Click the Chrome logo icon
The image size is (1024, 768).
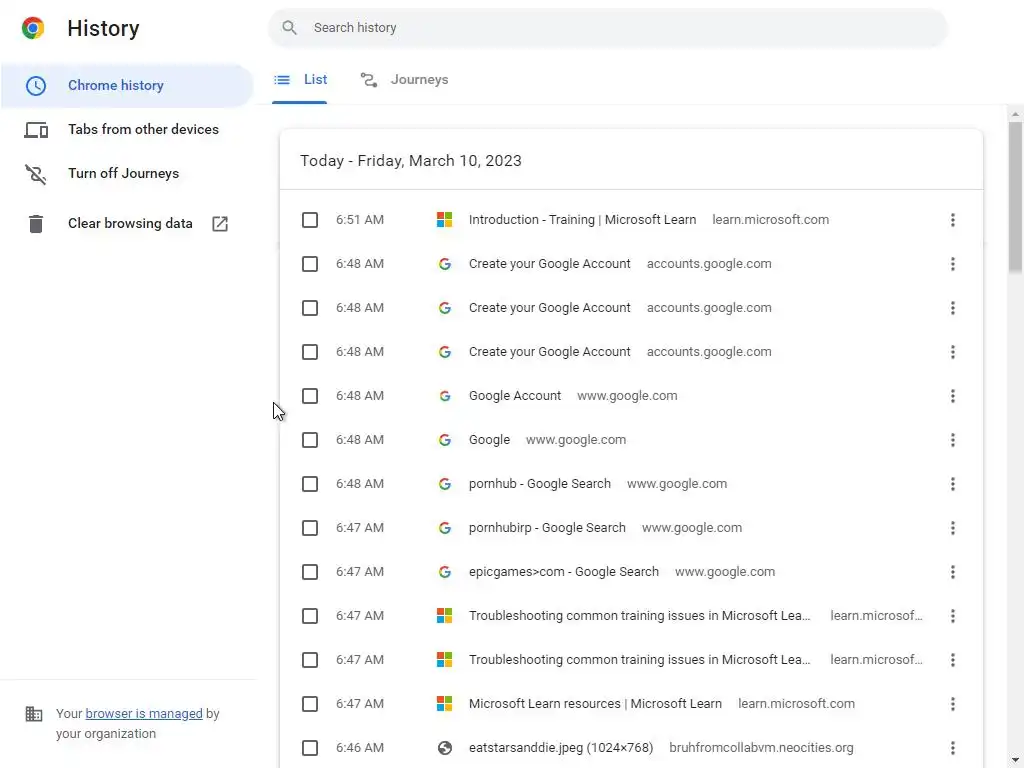click(x=33, y=28)
